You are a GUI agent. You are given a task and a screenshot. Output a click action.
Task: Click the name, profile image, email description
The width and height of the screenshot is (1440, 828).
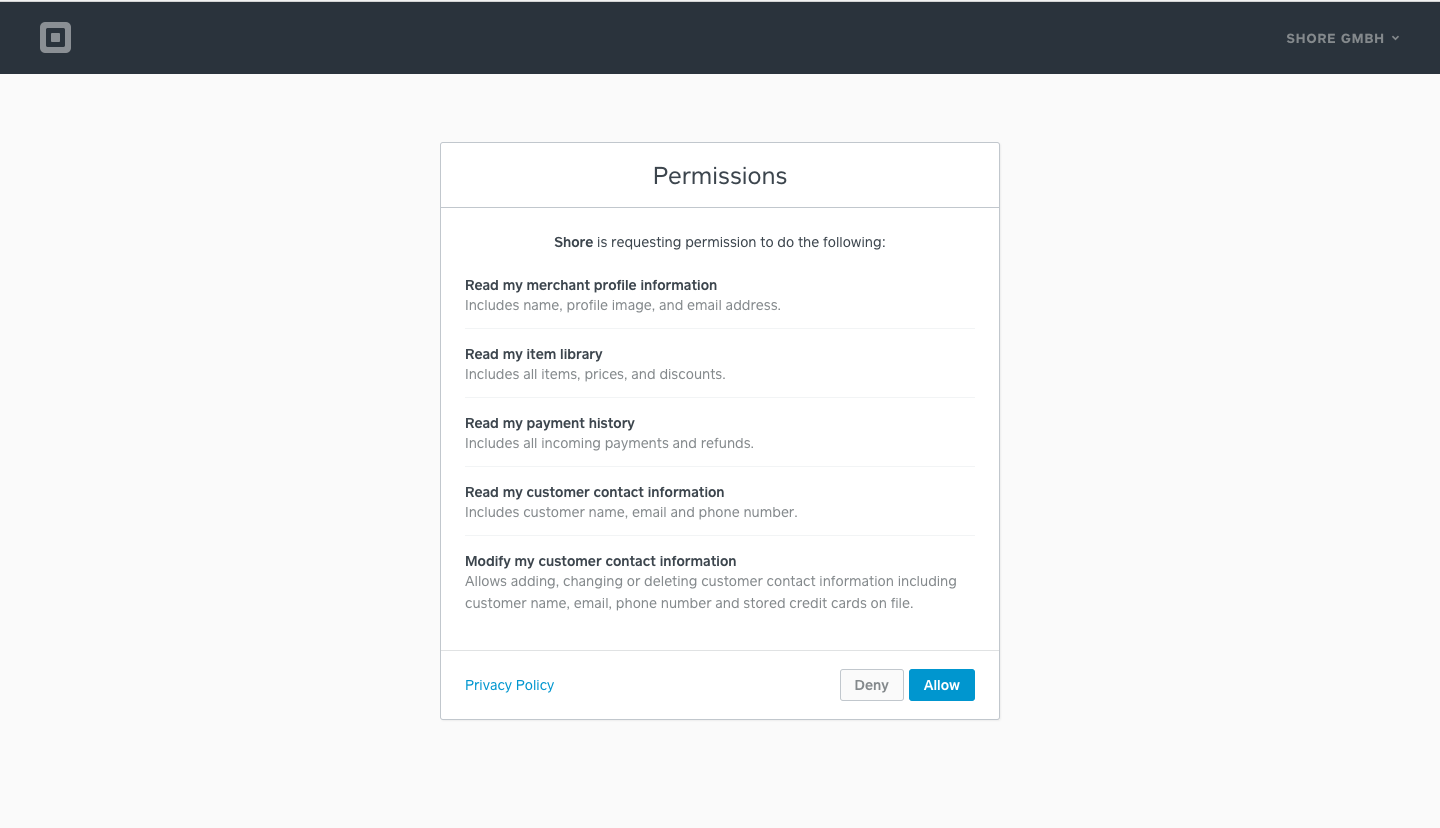pyautogui.click(x=622, y=305)
